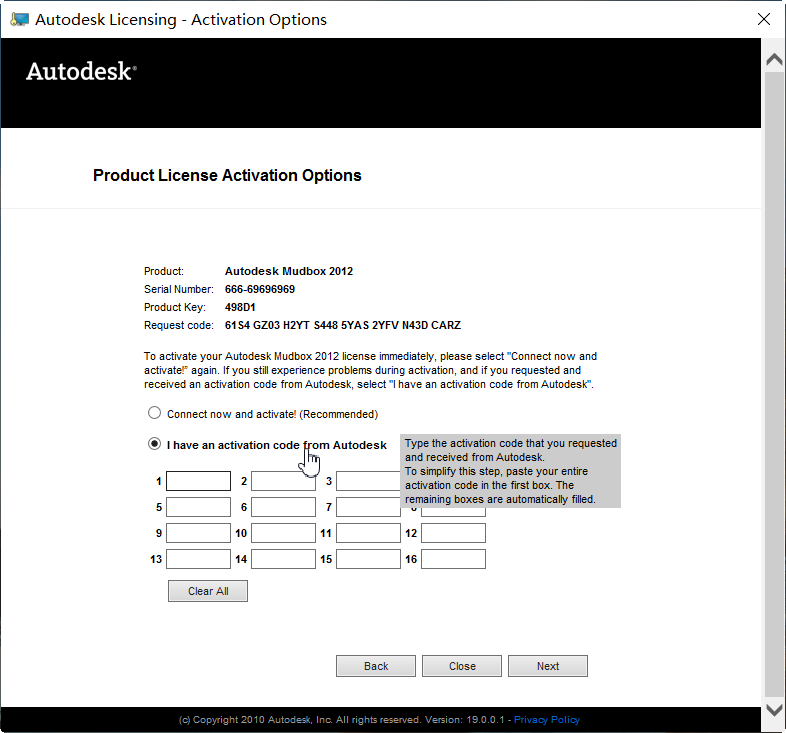Click the Product License Activation Options heading
The width and height of the screenshot is (786, 733).
[227, 175]
